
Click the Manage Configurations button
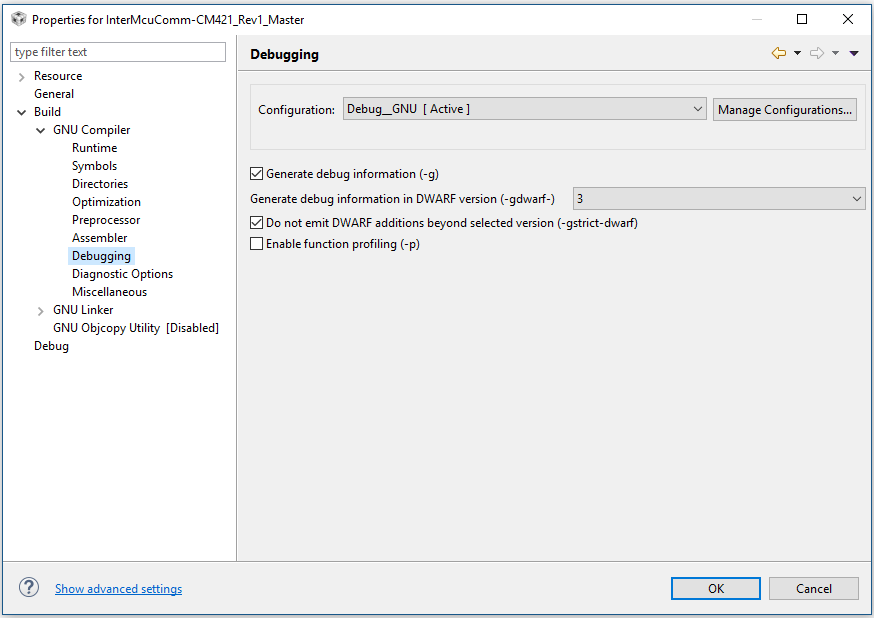tap(785, 109)
